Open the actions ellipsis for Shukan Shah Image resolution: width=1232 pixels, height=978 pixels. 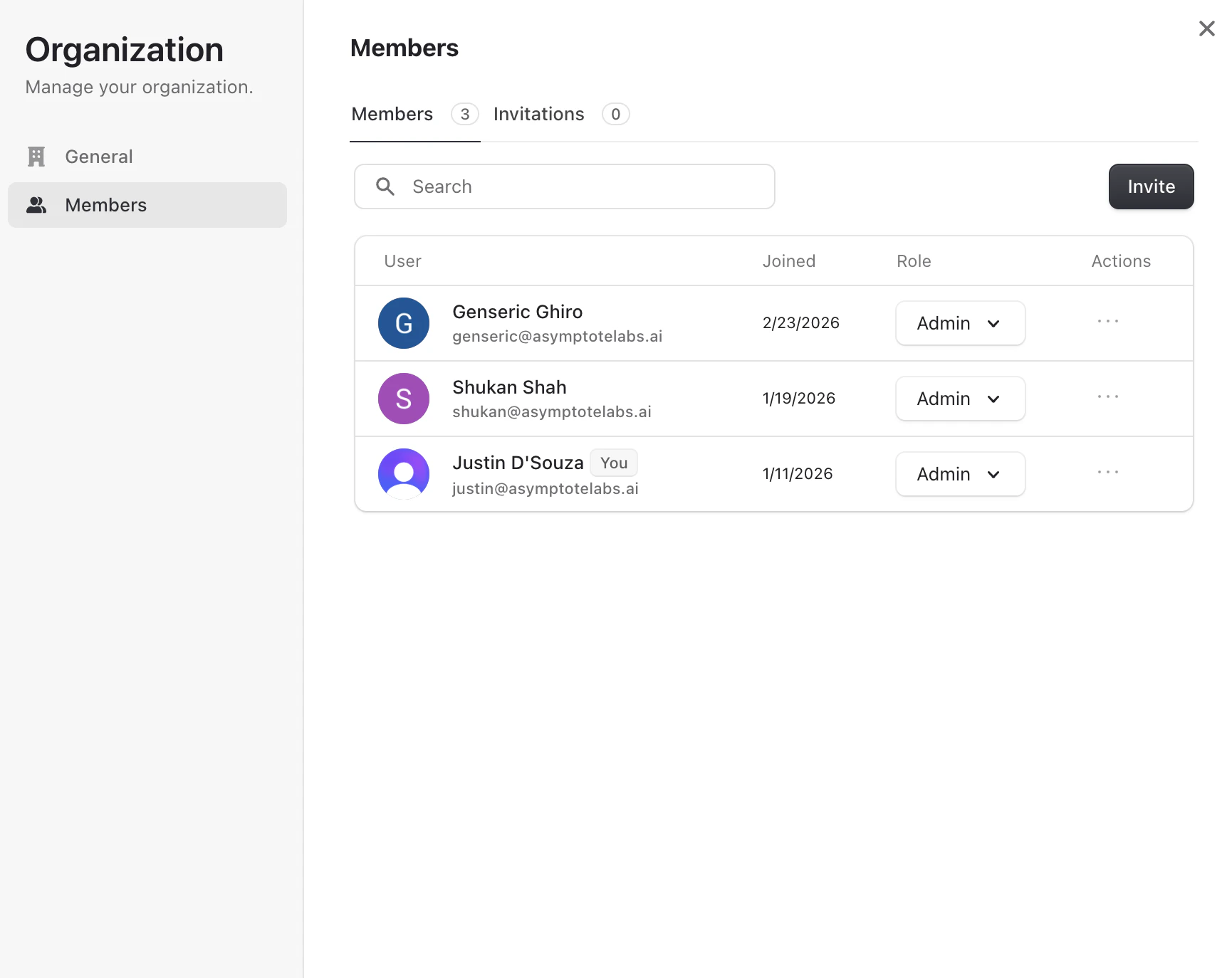1107,397
